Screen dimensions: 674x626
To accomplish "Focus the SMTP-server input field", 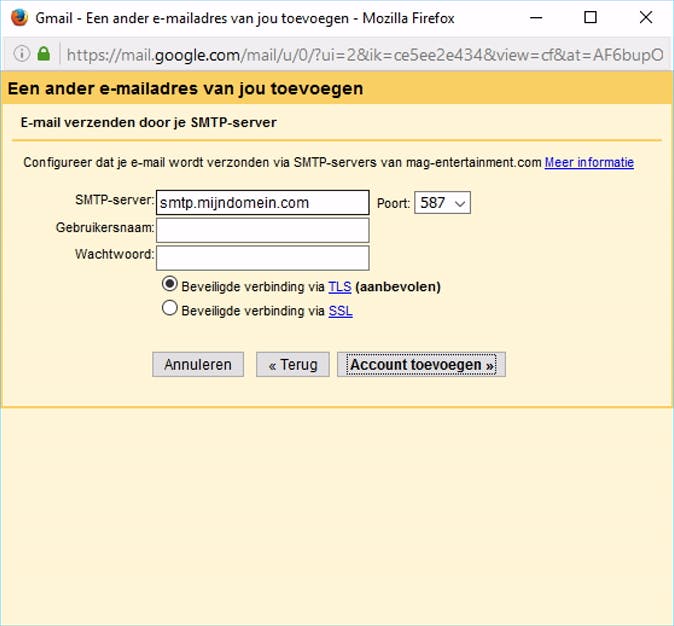I will pos(262,203).
